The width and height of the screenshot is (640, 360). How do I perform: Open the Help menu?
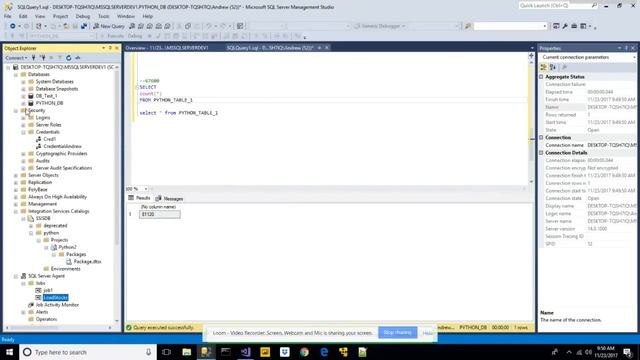click(x=148, y=16)
